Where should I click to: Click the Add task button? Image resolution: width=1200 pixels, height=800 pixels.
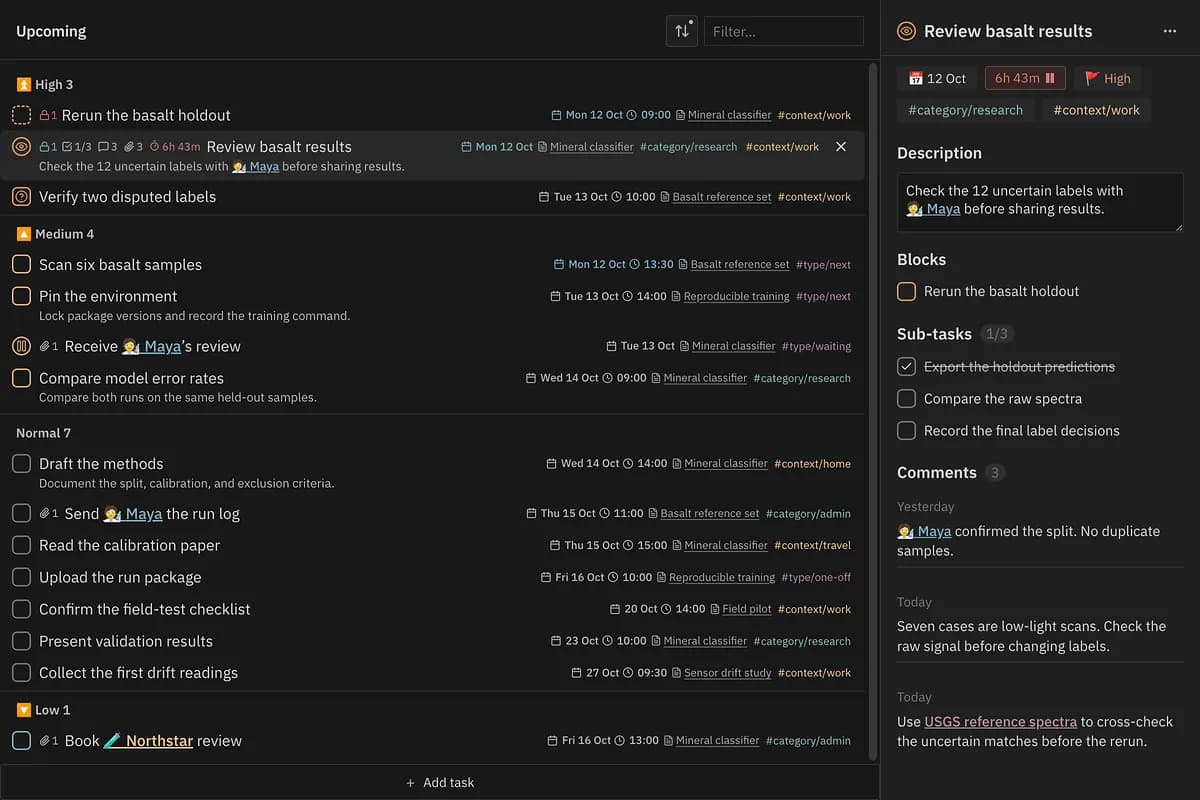[440, 783]
